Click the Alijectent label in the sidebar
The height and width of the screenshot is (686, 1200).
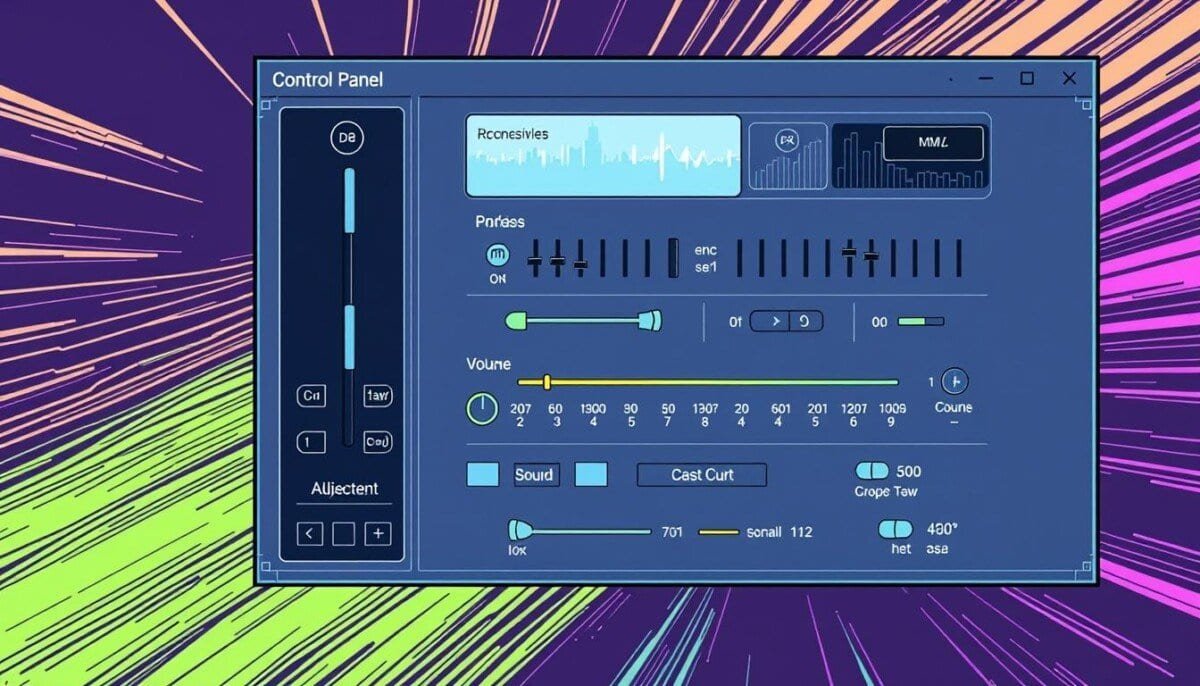coord(344,489)
